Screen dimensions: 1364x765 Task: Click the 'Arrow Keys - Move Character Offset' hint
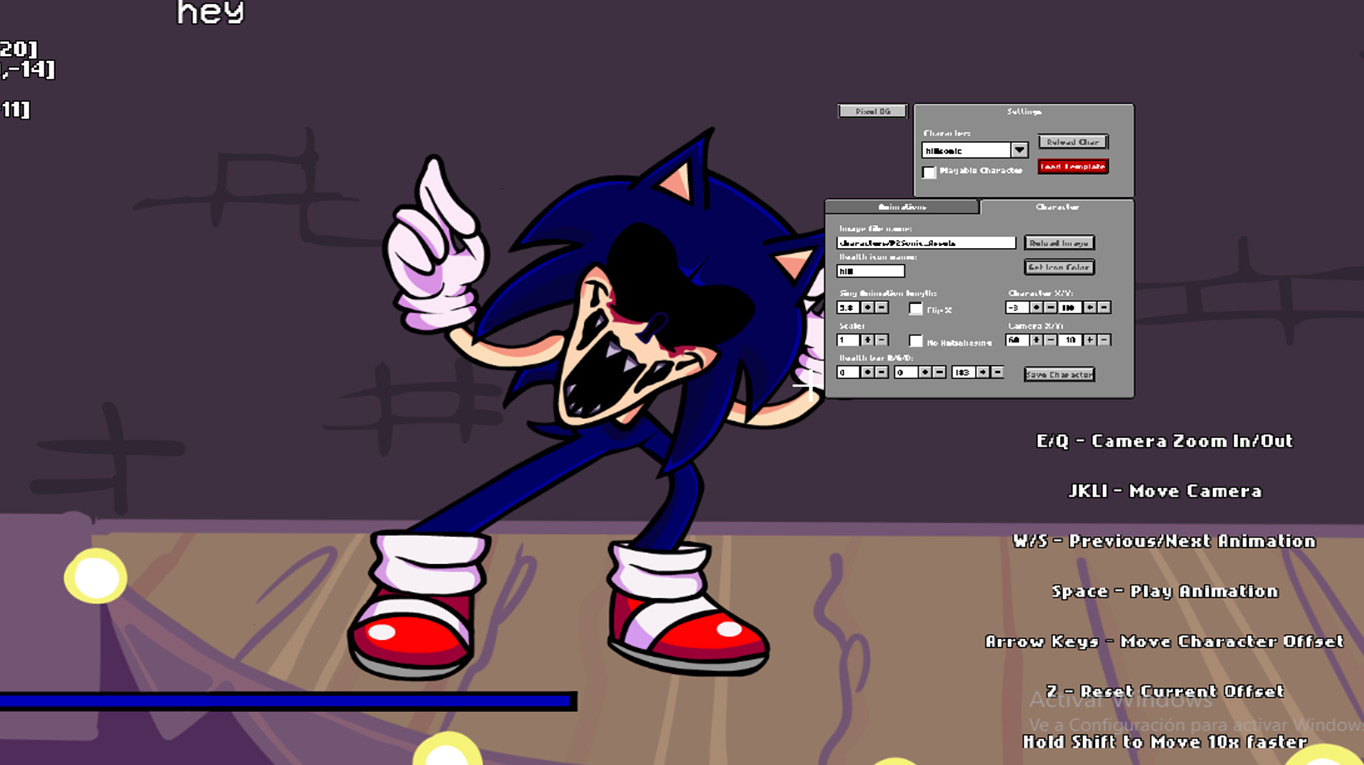coord(1164,641)
